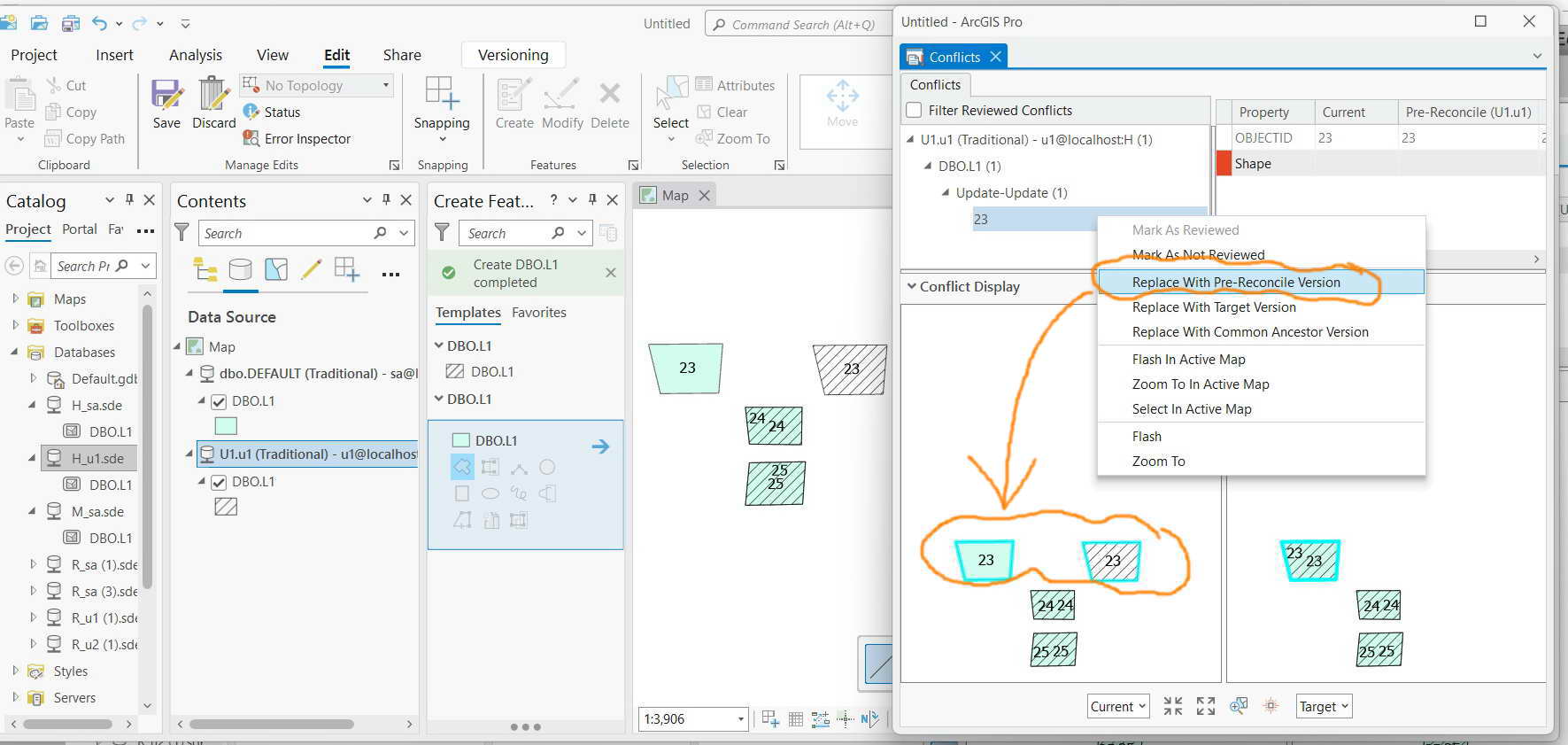Open the active template arrow for DBO.L1
The width and height of the screenshot is (1568, 745).
point(600,446)
